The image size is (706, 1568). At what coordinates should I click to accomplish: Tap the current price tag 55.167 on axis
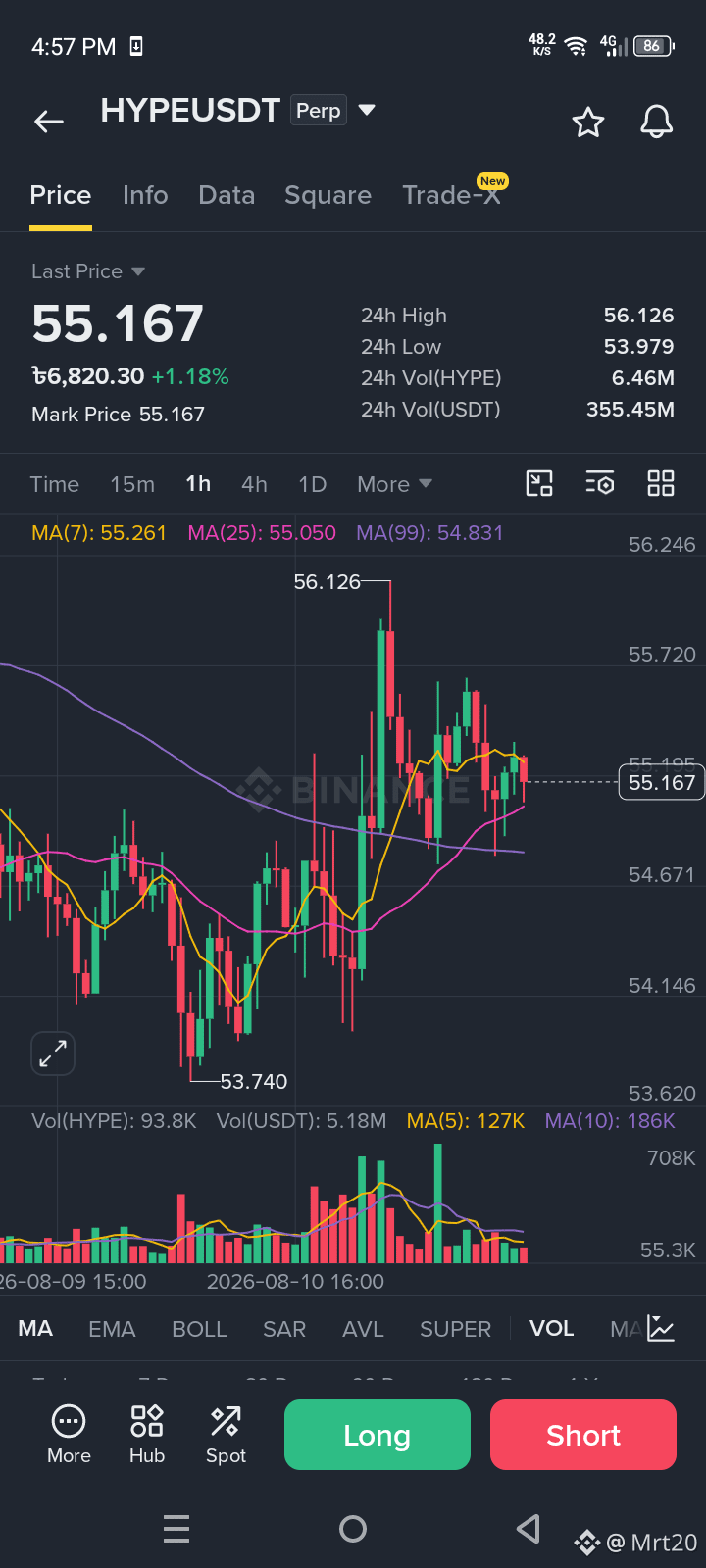click(x=662, y=782)
